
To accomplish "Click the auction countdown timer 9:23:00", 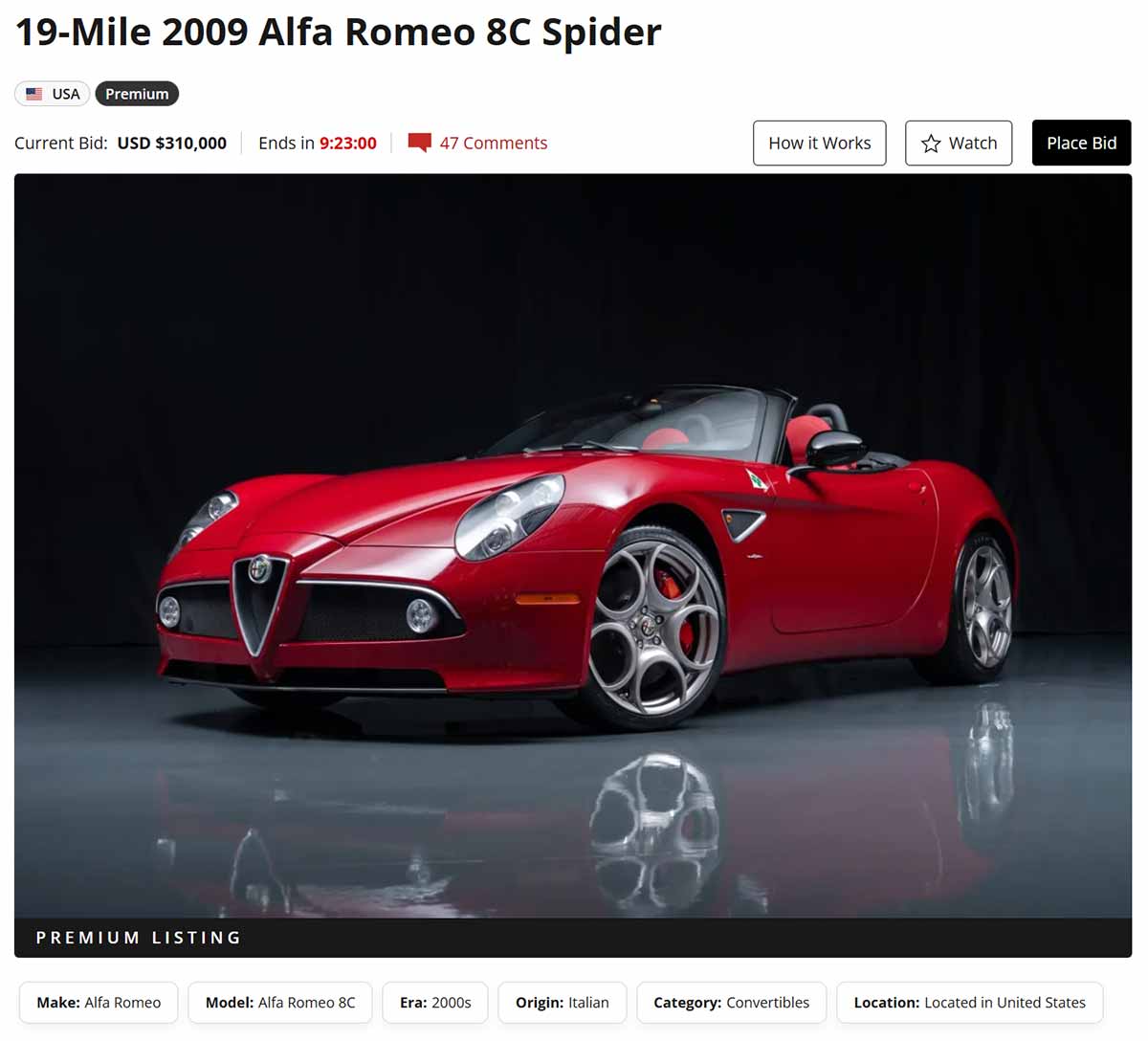I will click(348, 143).
